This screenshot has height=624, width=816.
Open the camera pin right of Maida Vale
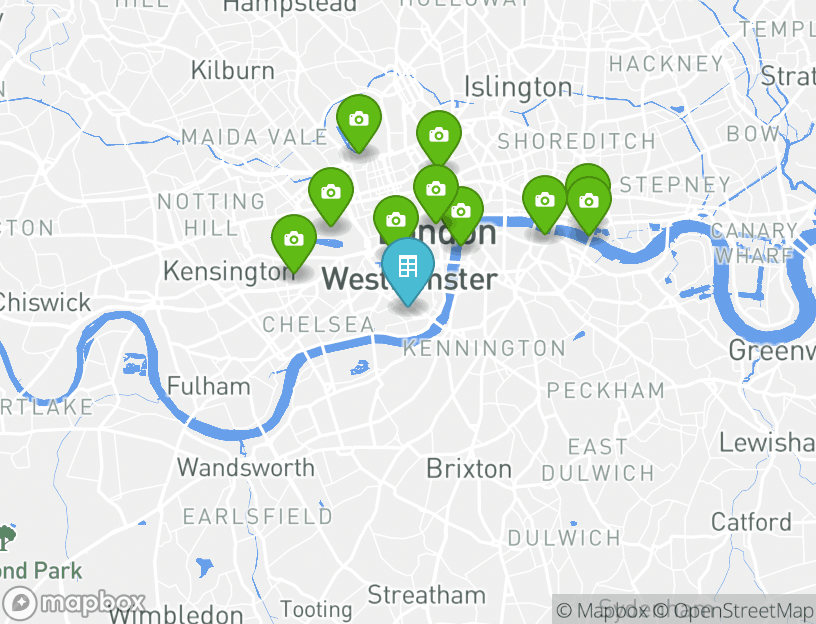coord(359,121)
